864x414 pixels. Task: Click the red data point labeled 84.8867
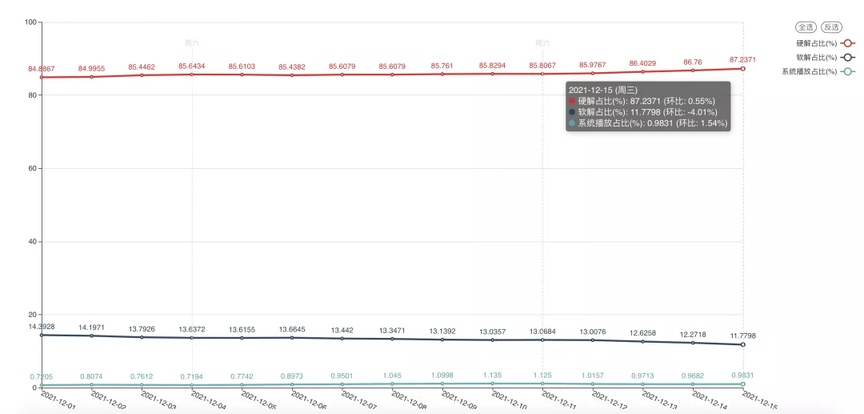tap(42, 77)
